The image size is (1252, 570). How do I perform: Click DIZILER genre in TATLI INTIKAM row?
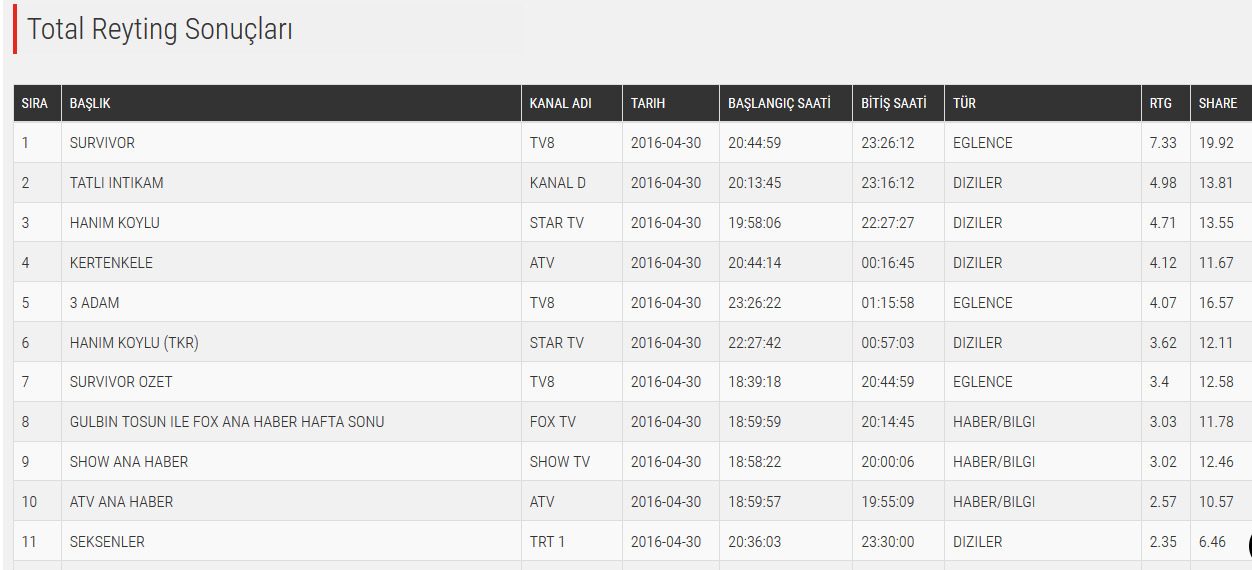coord(978,183)
